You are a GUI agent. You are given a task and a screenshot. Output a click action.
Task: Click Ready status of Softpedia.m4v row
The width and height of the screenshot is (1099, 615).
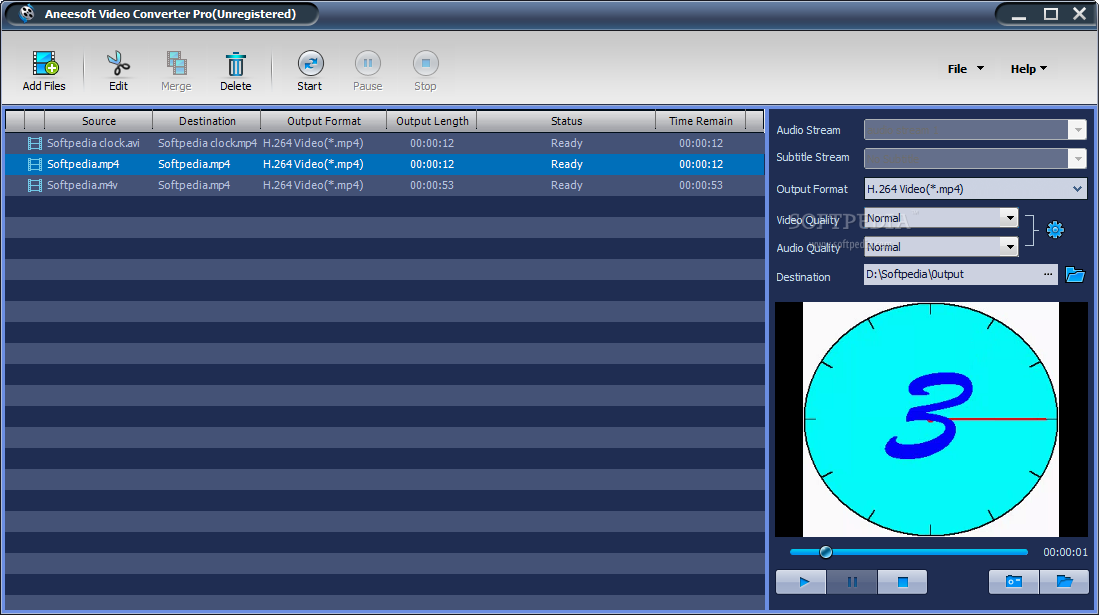(566, 185)
